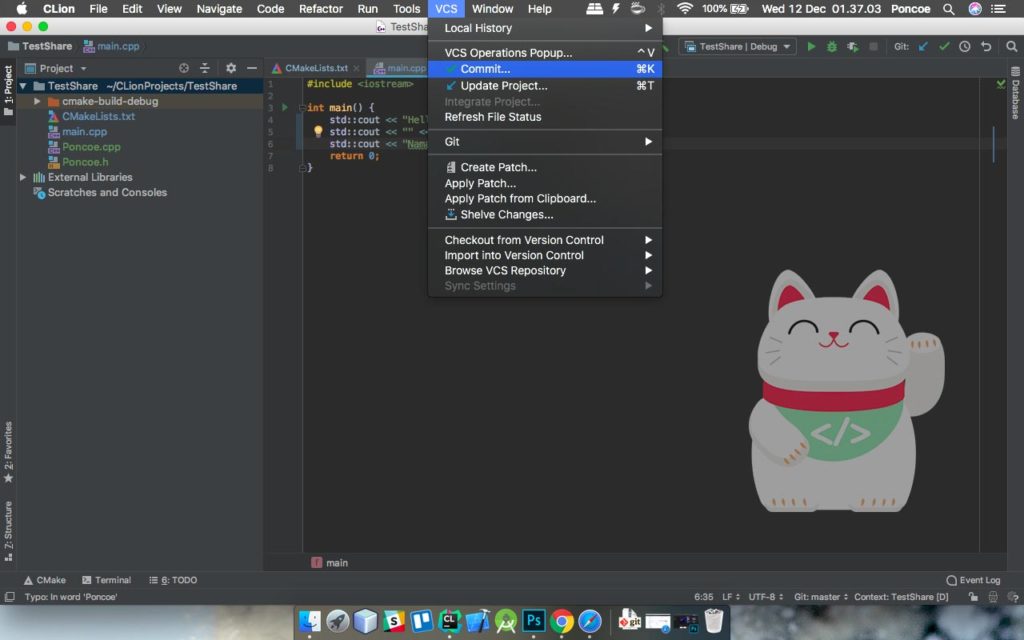The height and width of the screenshot is (640, 1024).
Task: Change LF line separator in status bar
Action: pyautogui.click(x=731, y=597)
